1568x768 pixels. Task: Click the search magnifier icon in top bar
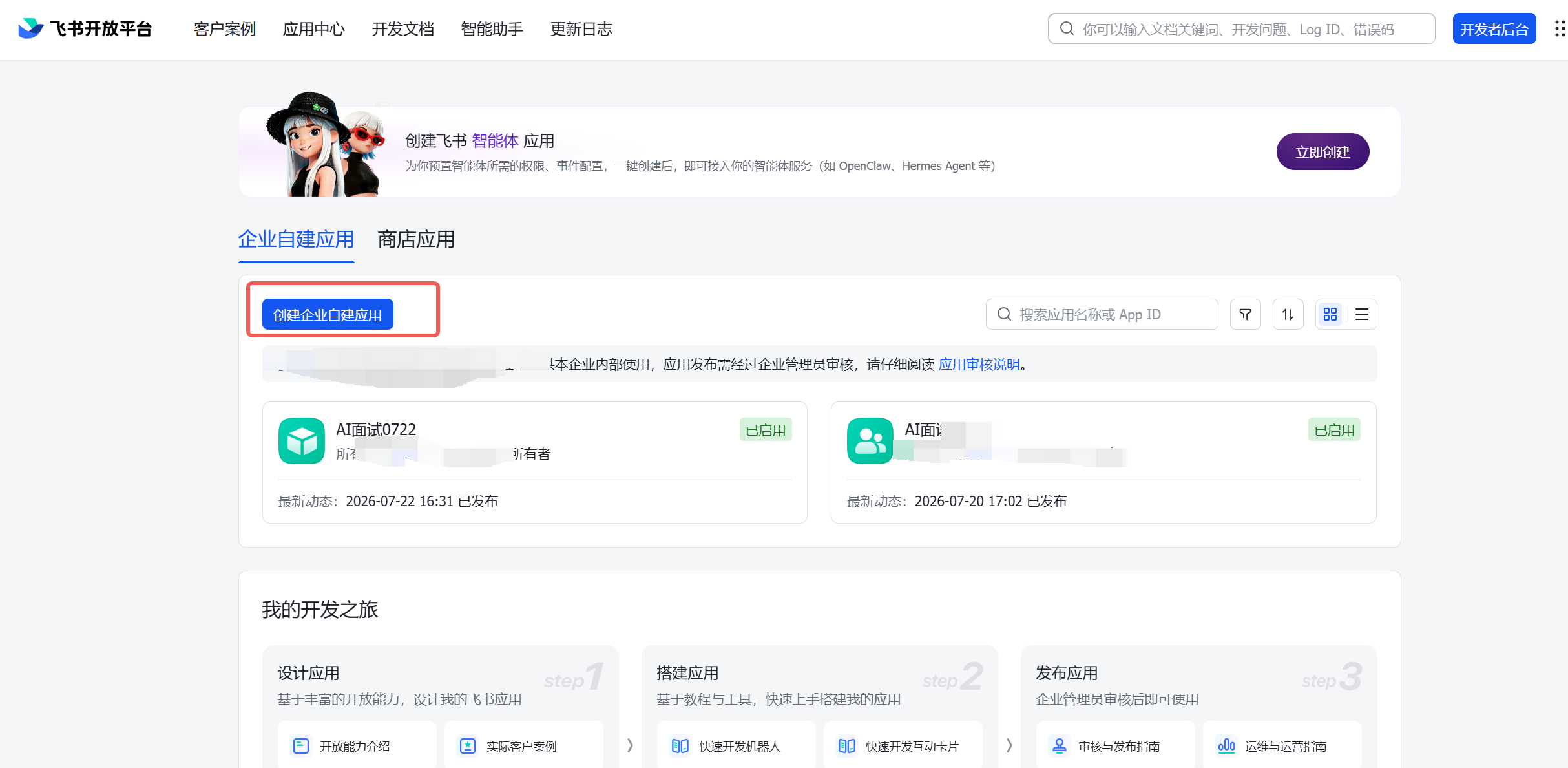1067,29
